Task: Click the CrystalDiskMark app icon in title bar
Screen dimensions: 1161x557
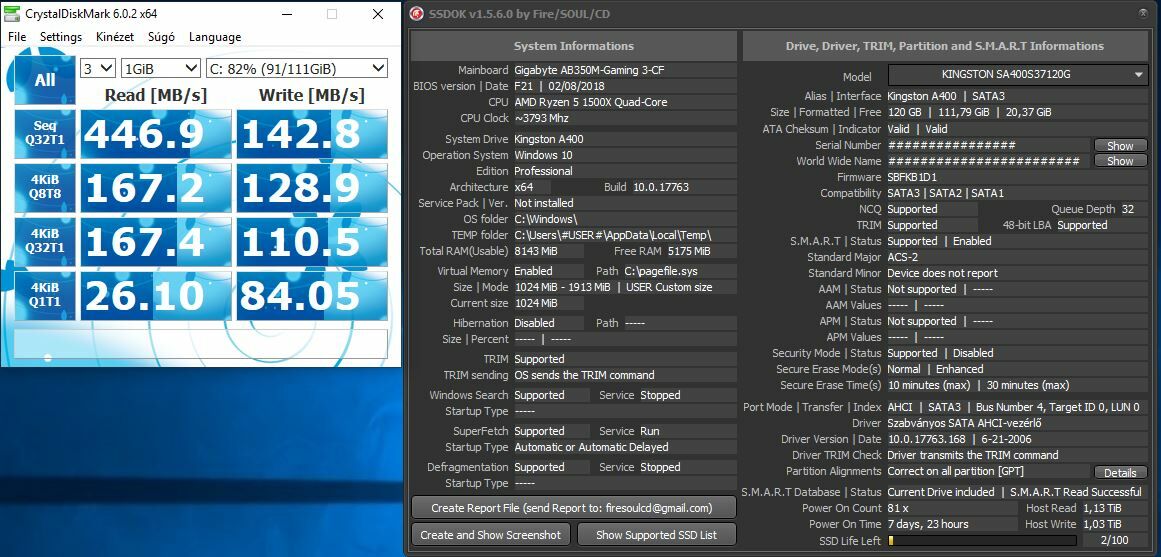Action: pyautogui.click(x=12, y=14)
